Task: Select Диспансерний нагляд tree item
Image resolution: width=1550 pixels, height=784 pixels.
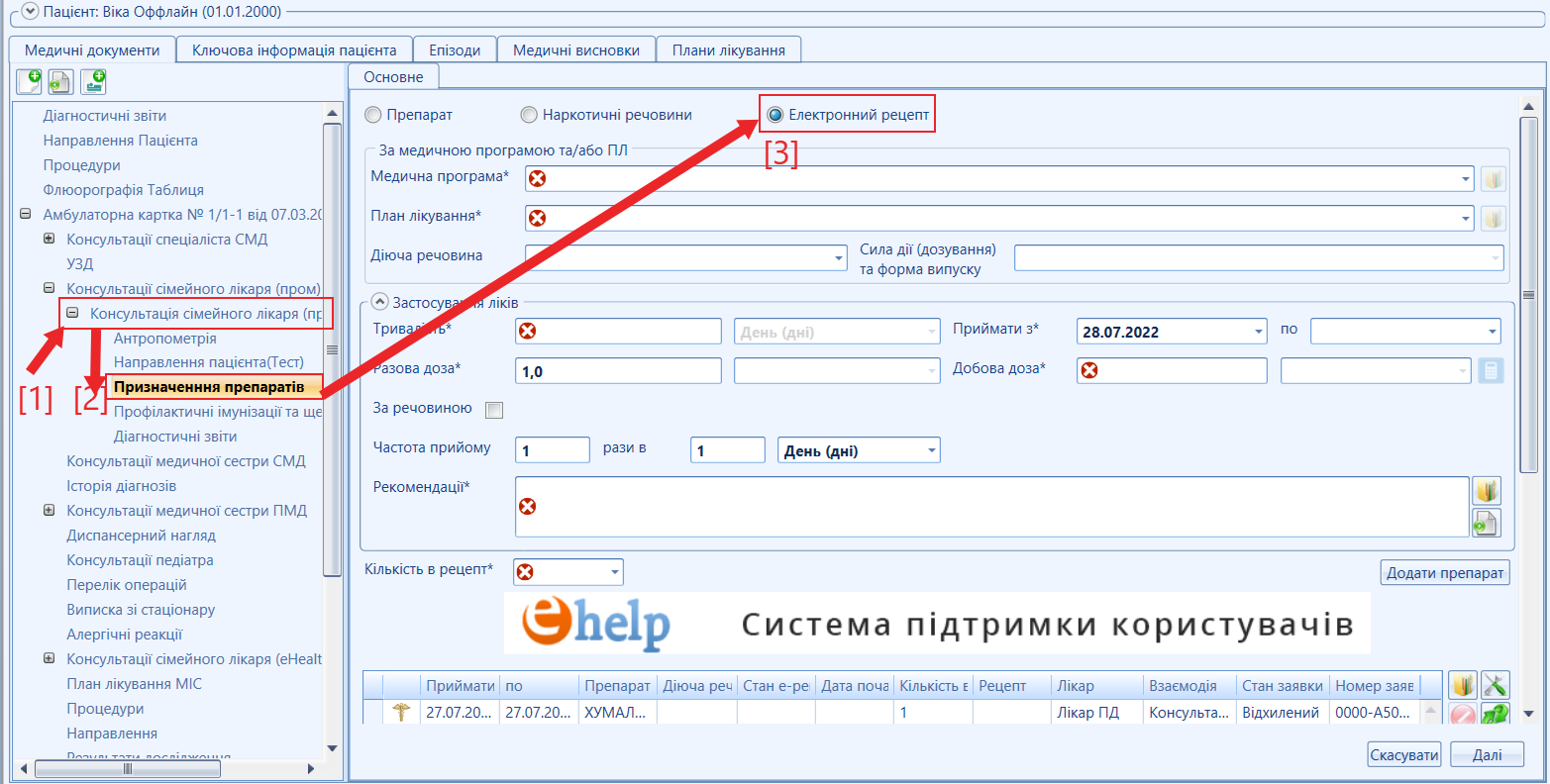Action: (141, 535)
